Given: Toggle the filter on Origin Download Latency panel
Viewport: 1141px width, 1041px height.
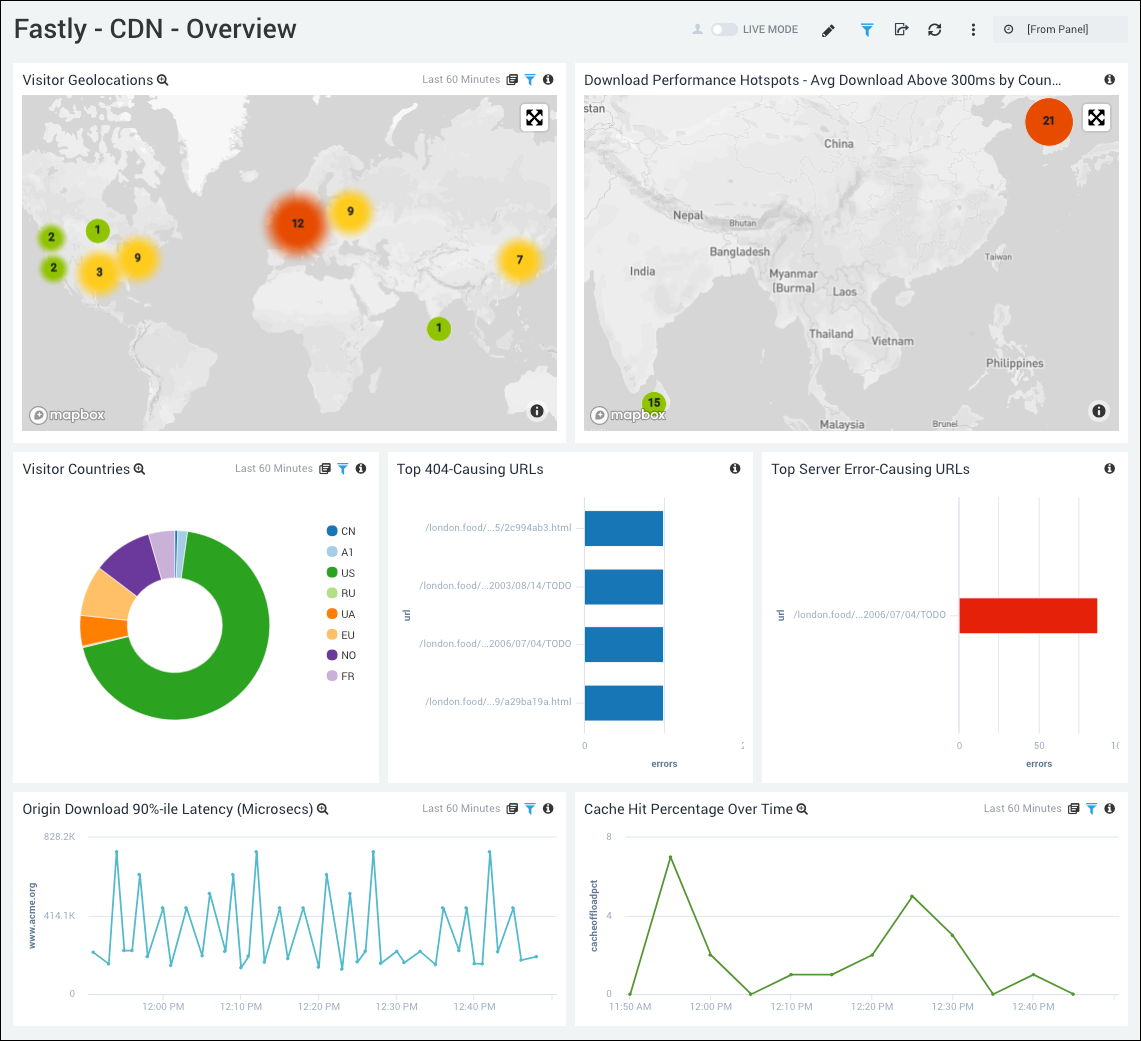Looking at the screenshot, I should pyautogui.click(x=530, y=808).
